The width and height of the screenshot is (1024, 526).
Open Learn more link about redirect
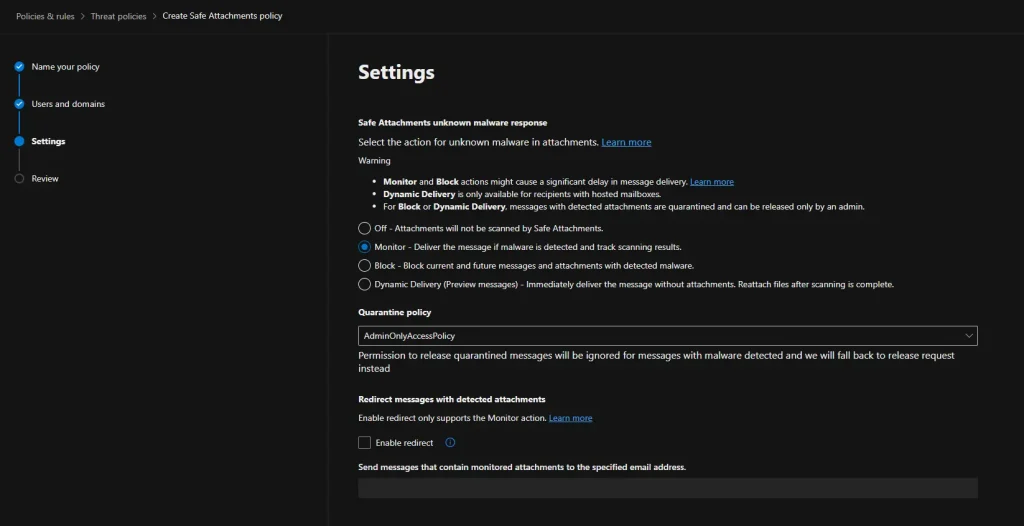point(570,418)
